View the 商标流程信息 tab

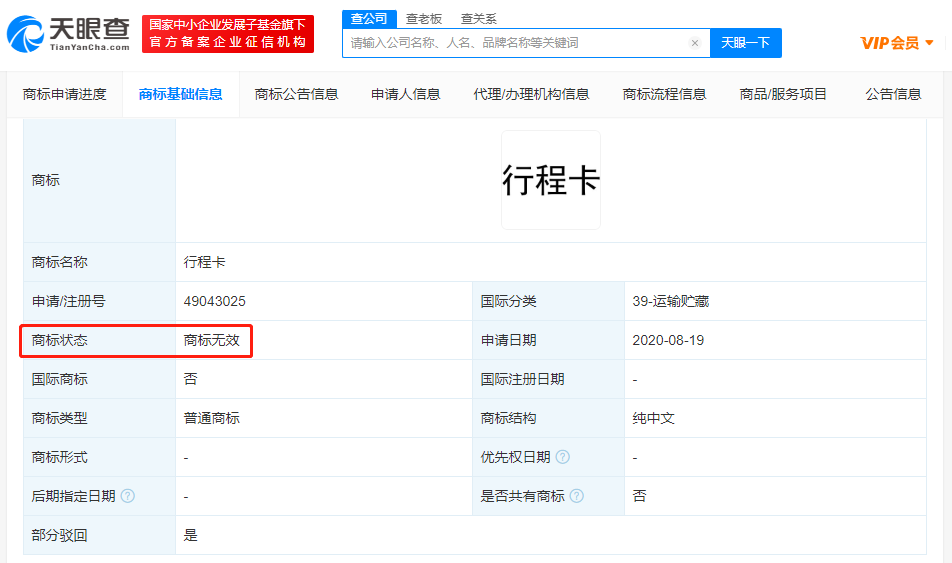pyautogui.click(x=664, y=94)
